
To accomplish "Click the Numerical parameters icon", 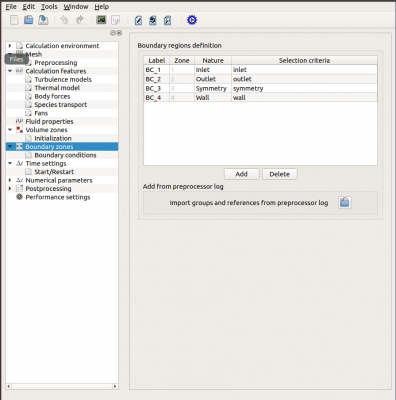I will (x=20, y=180).
